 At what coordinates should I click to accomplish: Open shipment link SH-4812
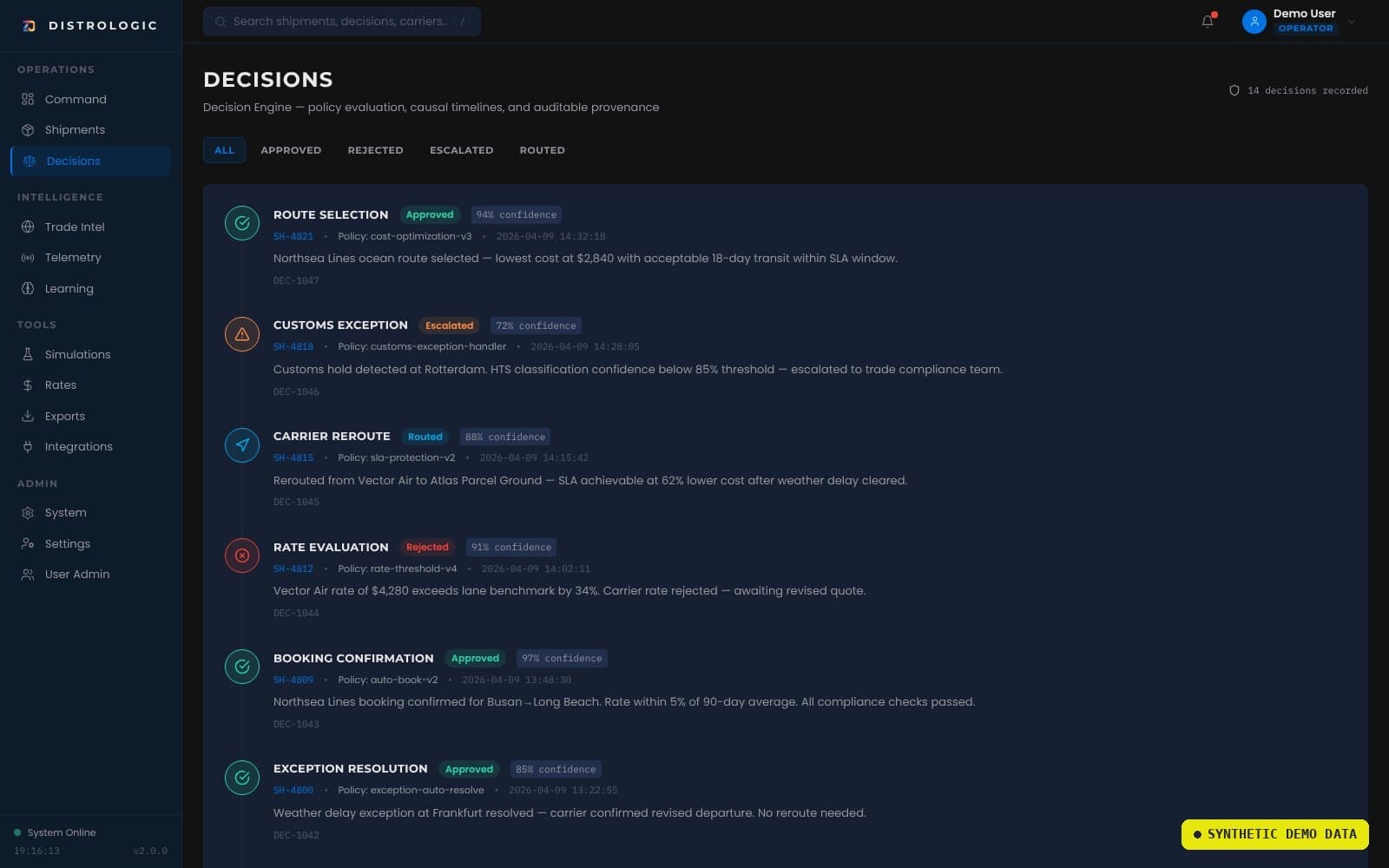point(293,569)
